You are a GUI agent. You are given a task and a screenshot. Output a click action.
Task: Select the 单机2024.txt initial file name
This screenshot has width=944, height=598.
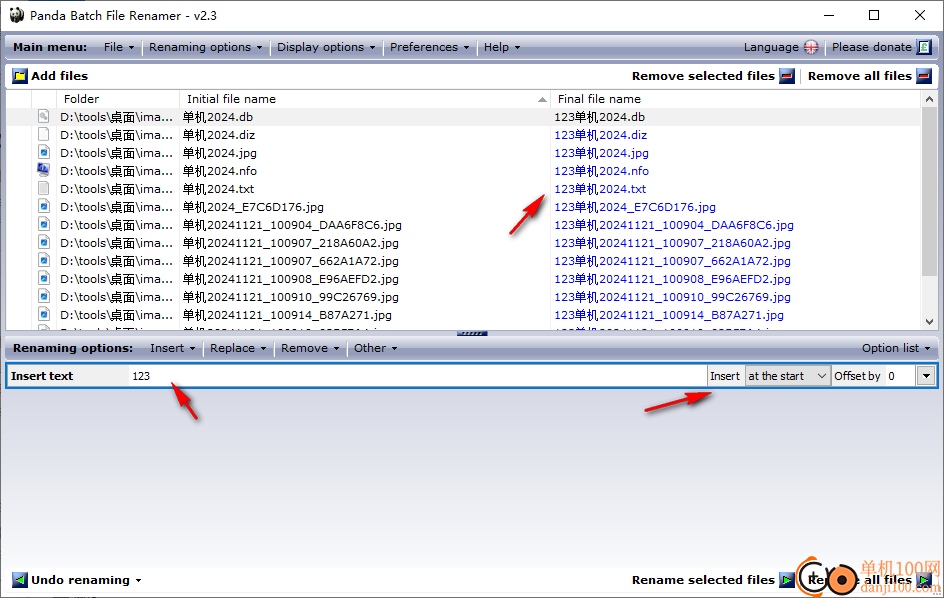219,189
